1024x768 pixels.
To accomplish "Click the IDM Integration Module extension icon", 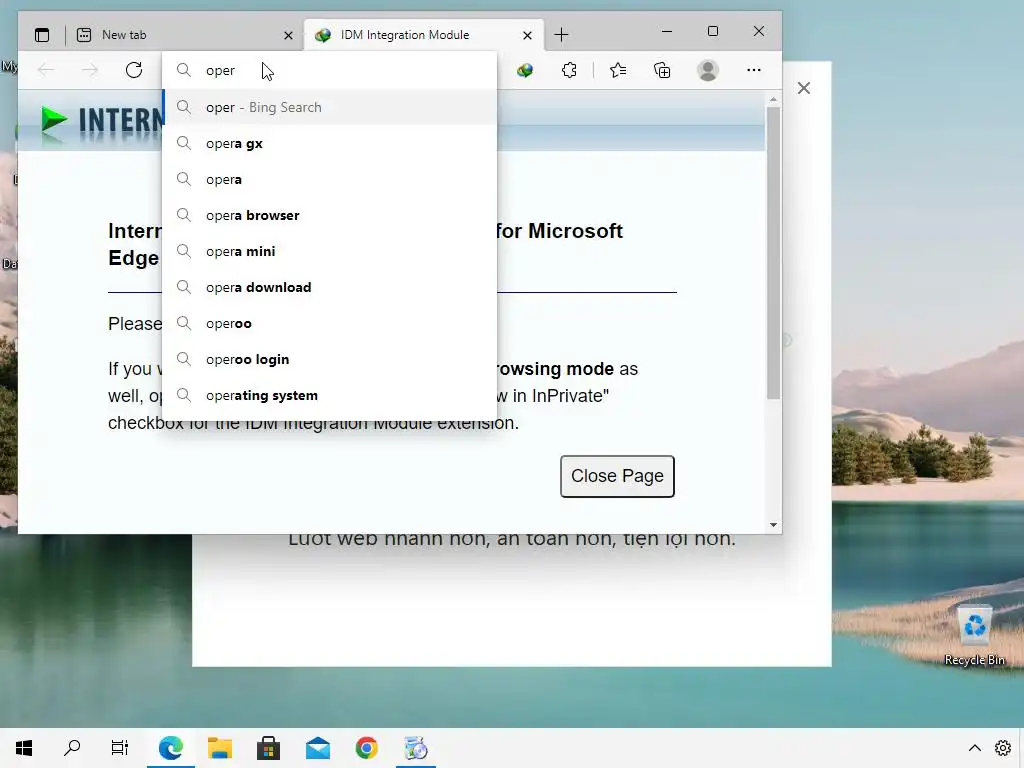I will [x=525, y=70].
